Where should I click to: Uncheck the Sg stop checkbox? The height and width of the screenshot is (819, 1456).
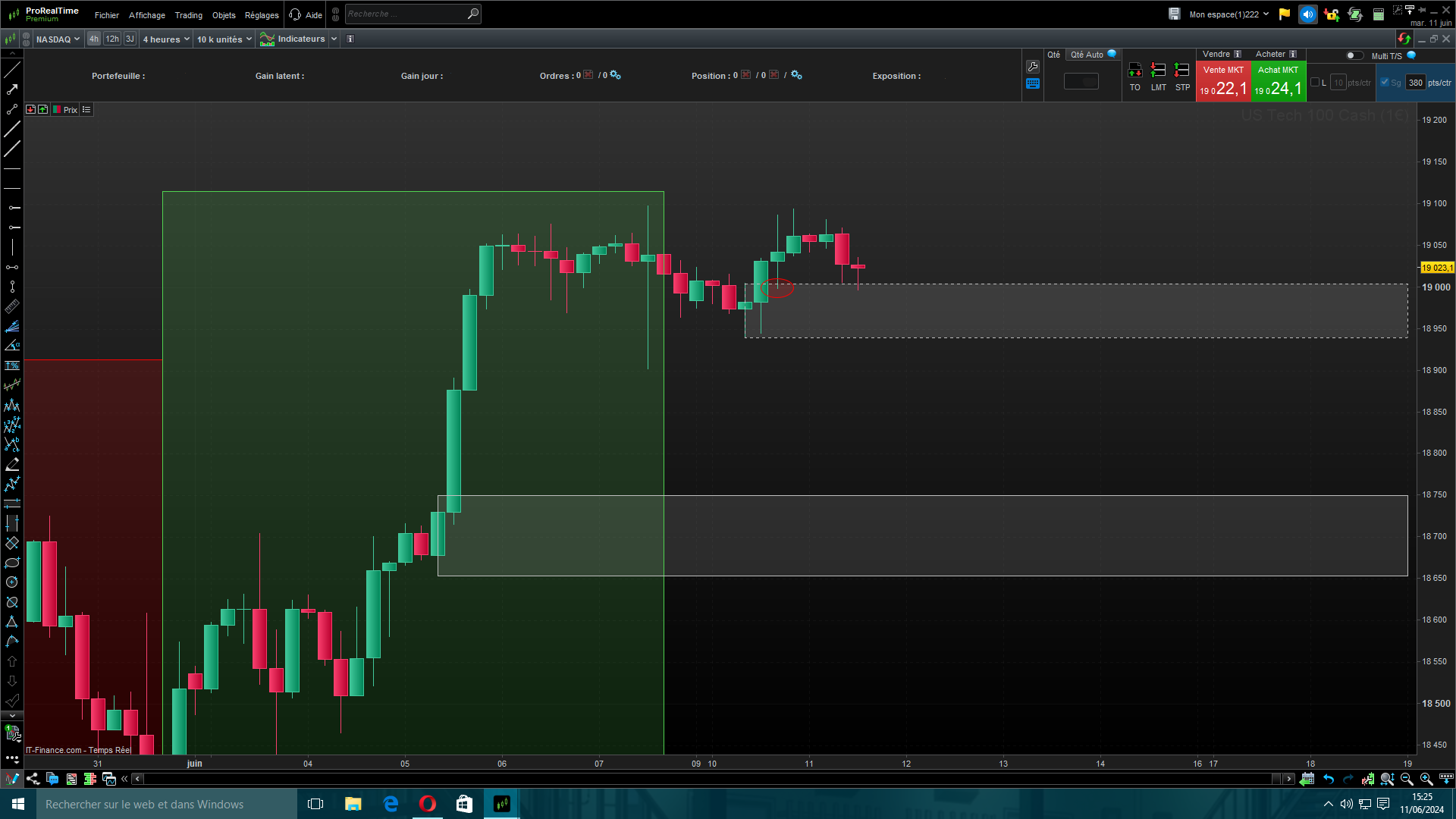1385,83
